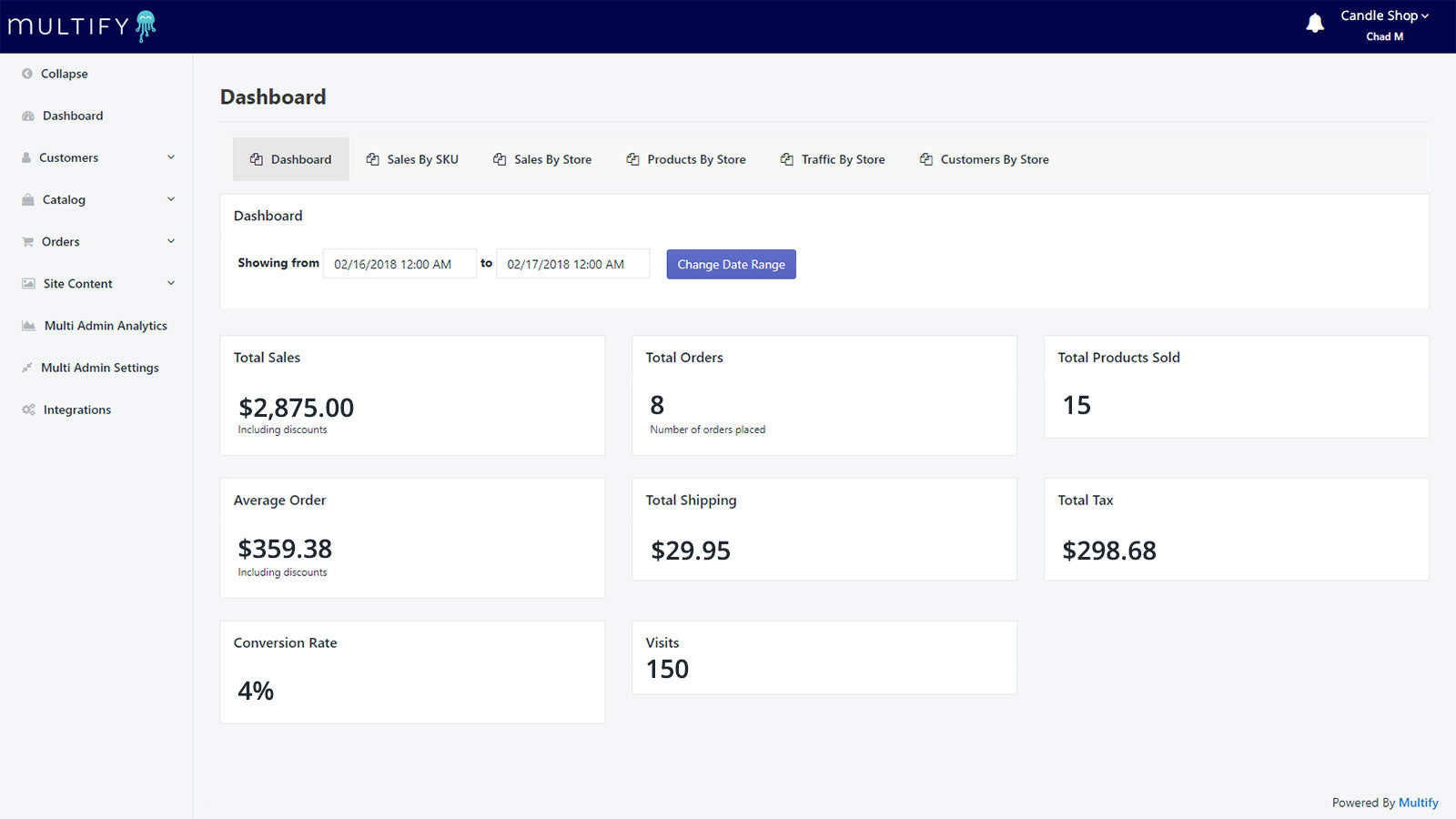Click the Multify link in the footer
The height and width of the screenshot is (819, 1456).
pyautogui.click(x=1417, y=803)
